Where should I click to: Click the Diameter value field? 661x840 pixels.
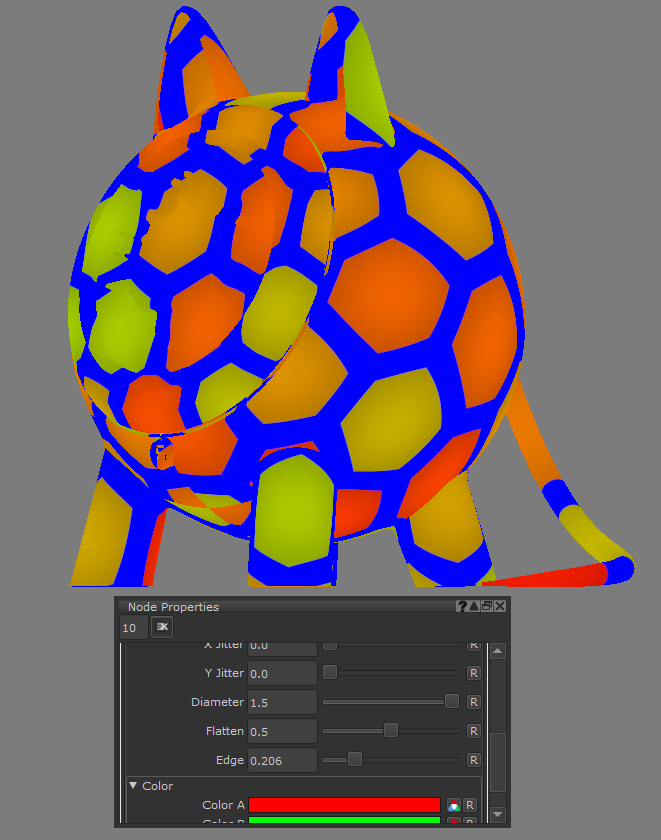pos(282,702)
